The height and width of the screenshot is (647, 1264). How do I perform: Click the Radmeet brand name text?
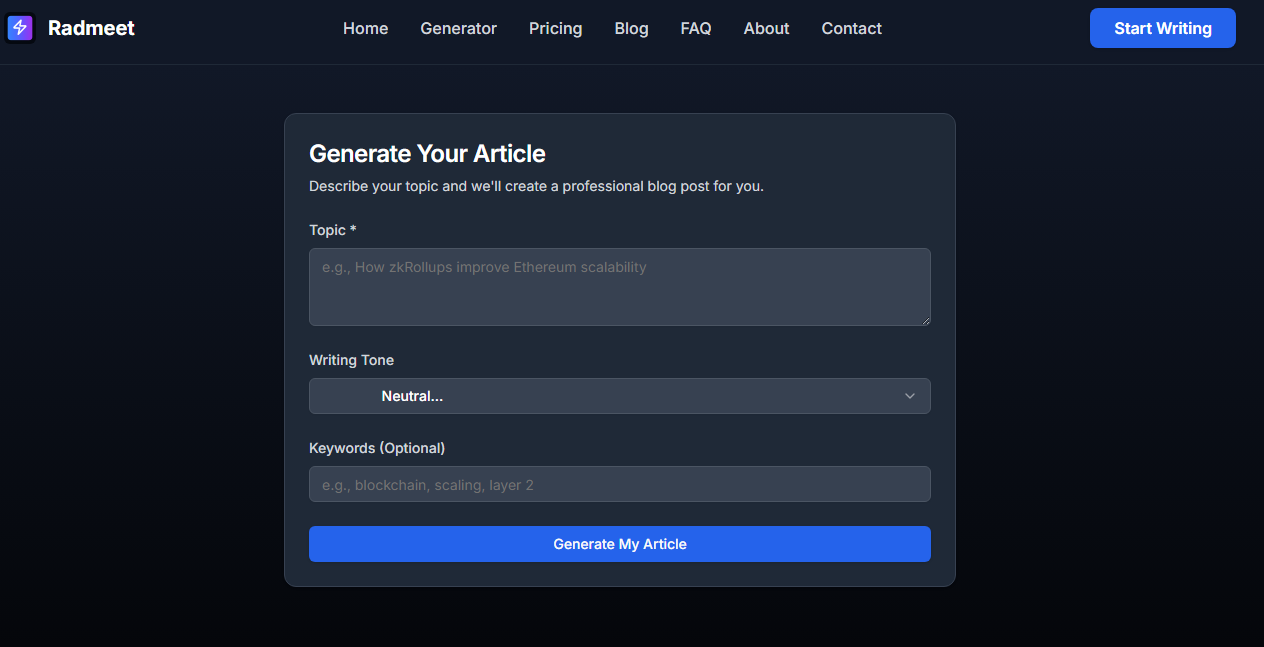[x=91, y=28]
